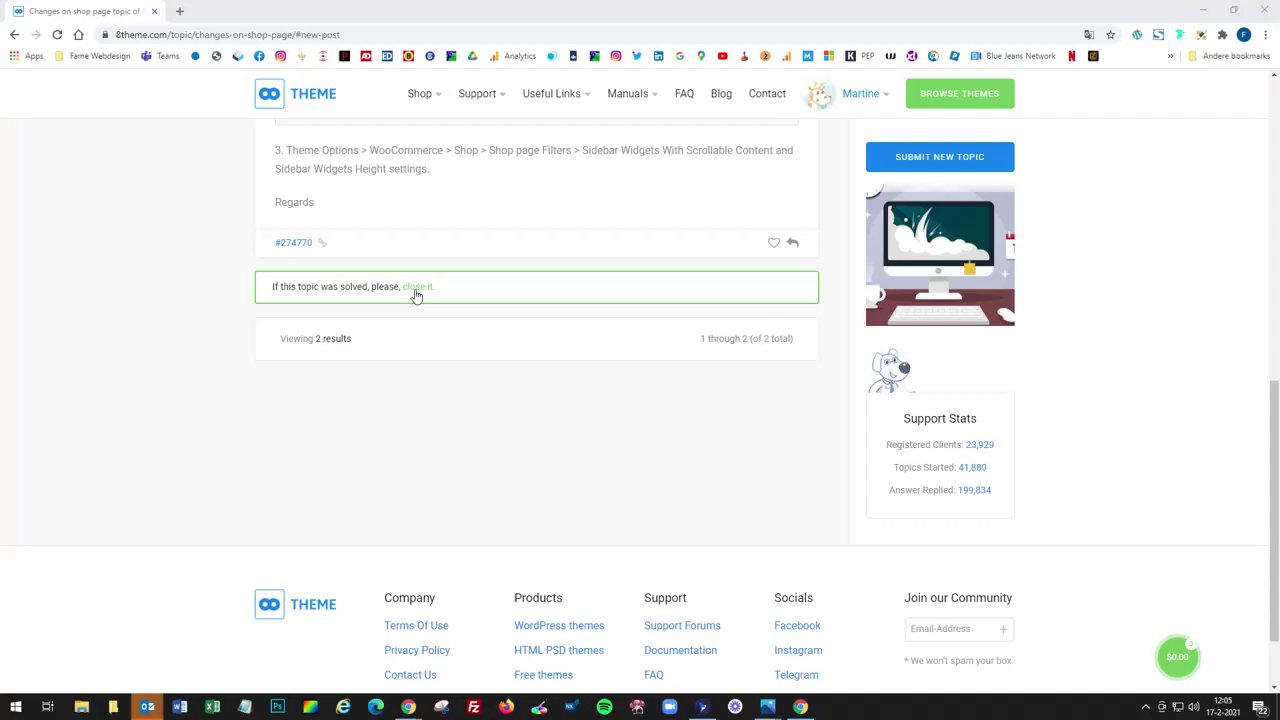Click the footer 8Theme logo
Viewport: 1280px width, 720px height.
[x=295, y=604]
